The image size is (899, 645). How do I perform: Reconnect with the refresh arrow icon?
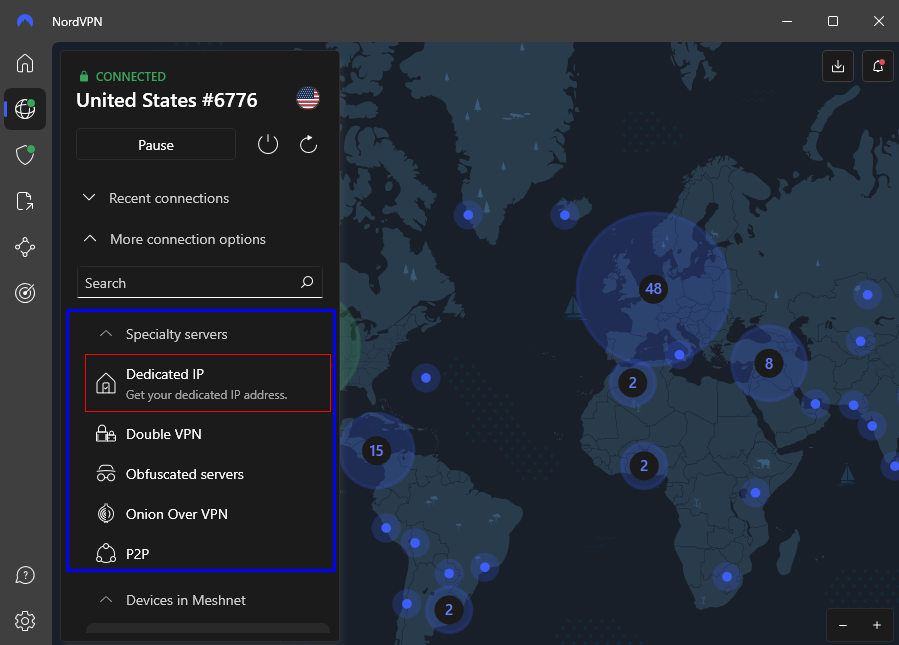(308, 144)
